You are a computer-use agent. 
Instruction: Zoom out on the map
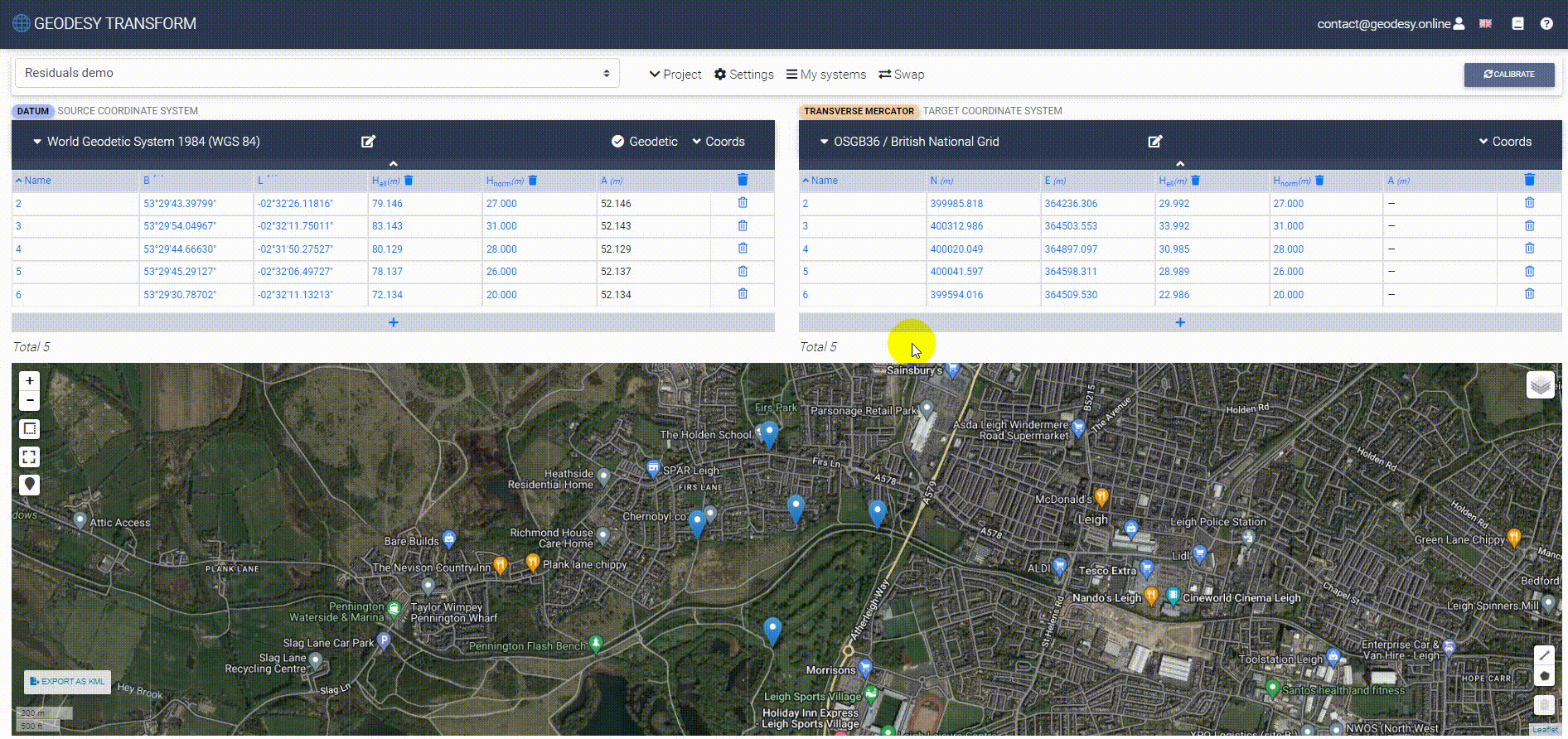point(29,401)
